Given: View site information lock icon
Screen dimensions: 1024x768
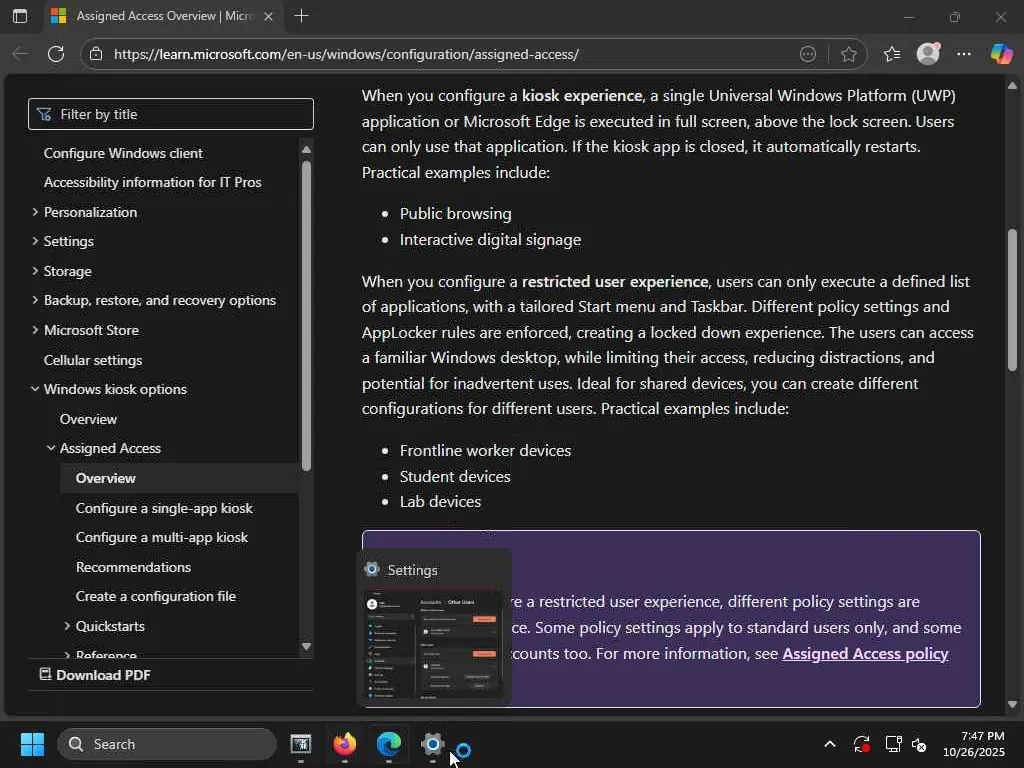Looking at the screenshot, I should click(x=96, y=54).
